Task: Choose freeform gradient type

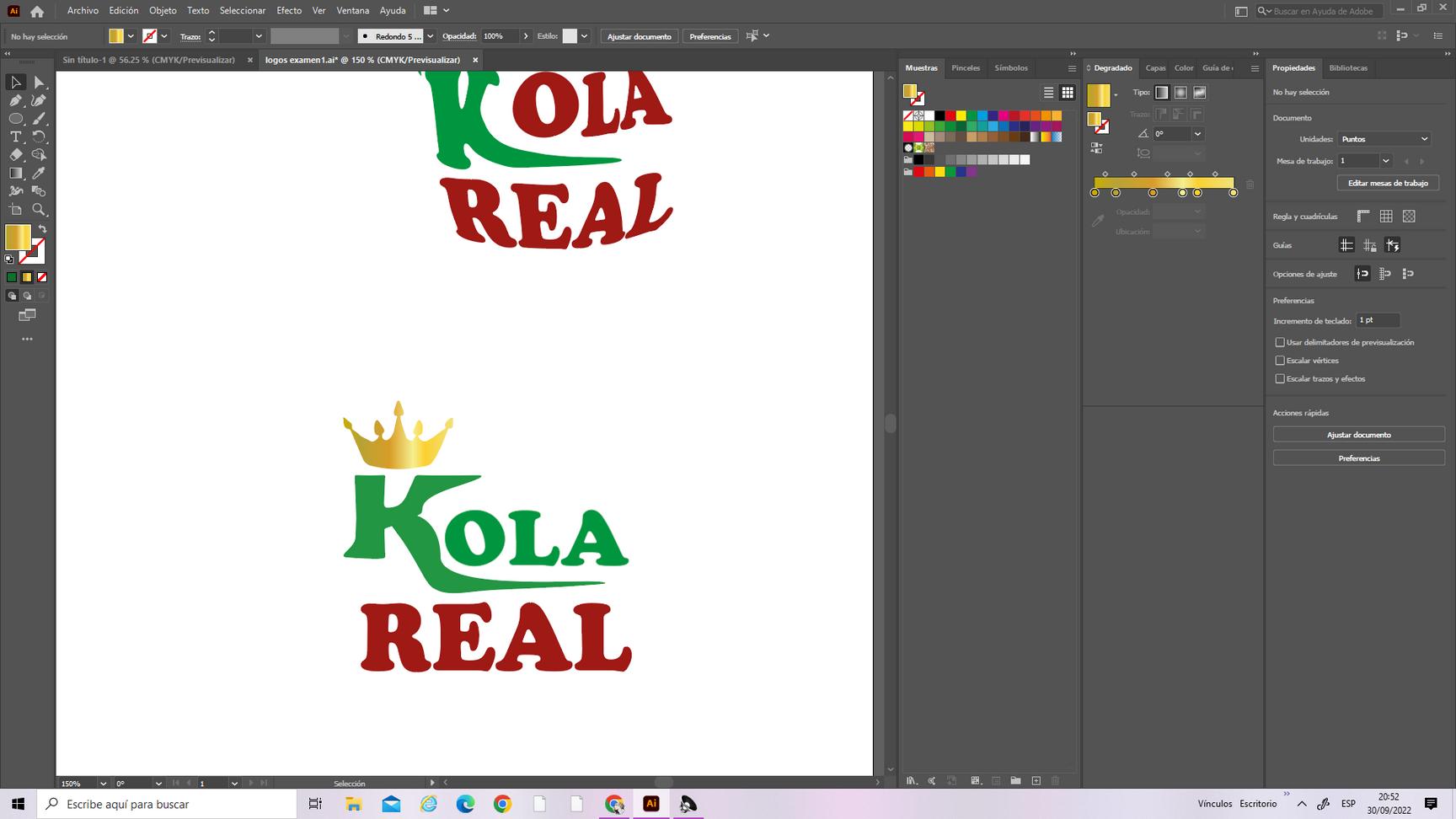Action: pyautogui.click(x=1200, y=93)
